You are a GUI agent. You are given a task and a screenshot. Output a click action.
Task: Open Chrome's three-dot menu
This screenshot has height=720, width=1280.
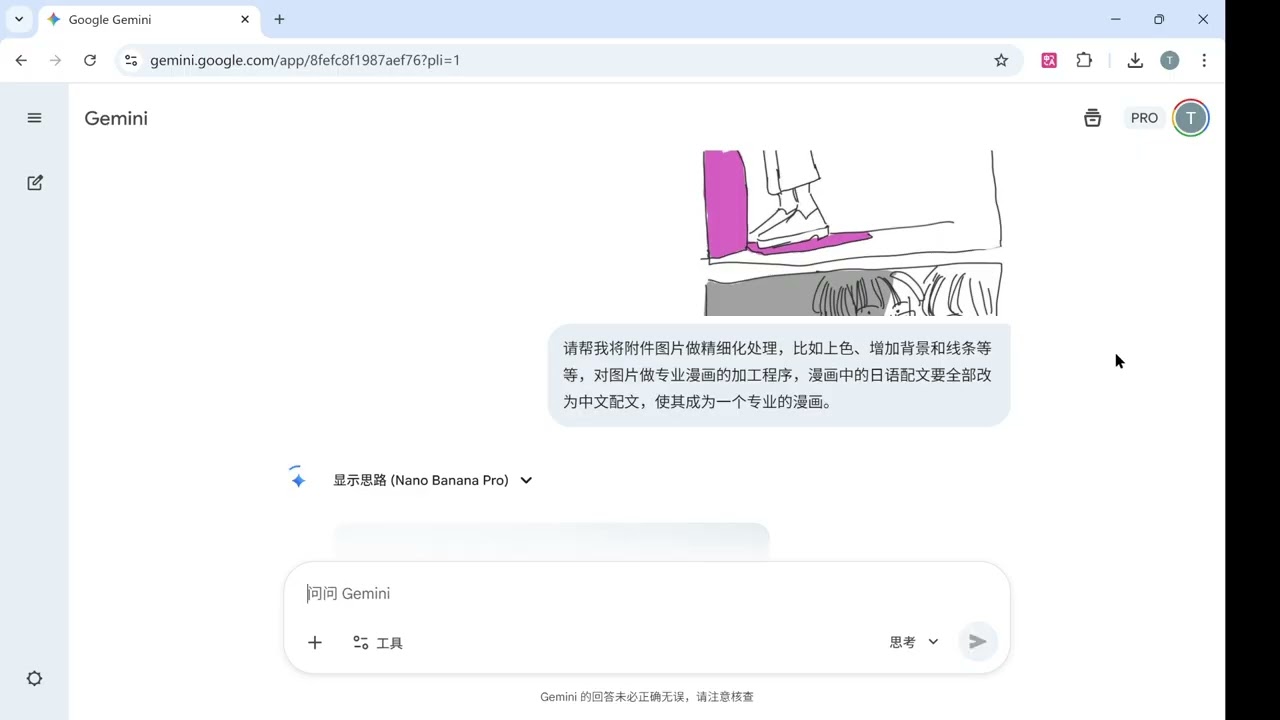(1204, 60)
